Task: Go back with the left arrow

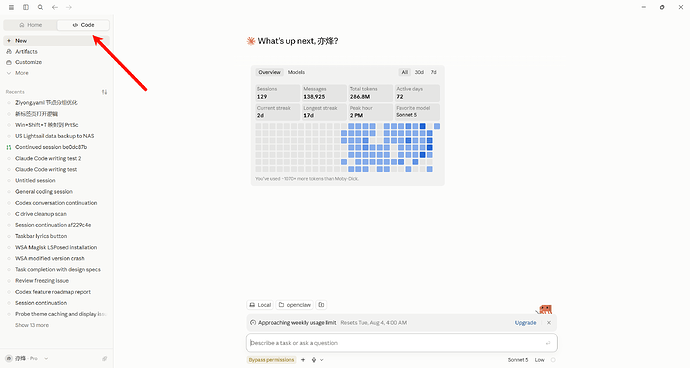Action: coord(55,7)
